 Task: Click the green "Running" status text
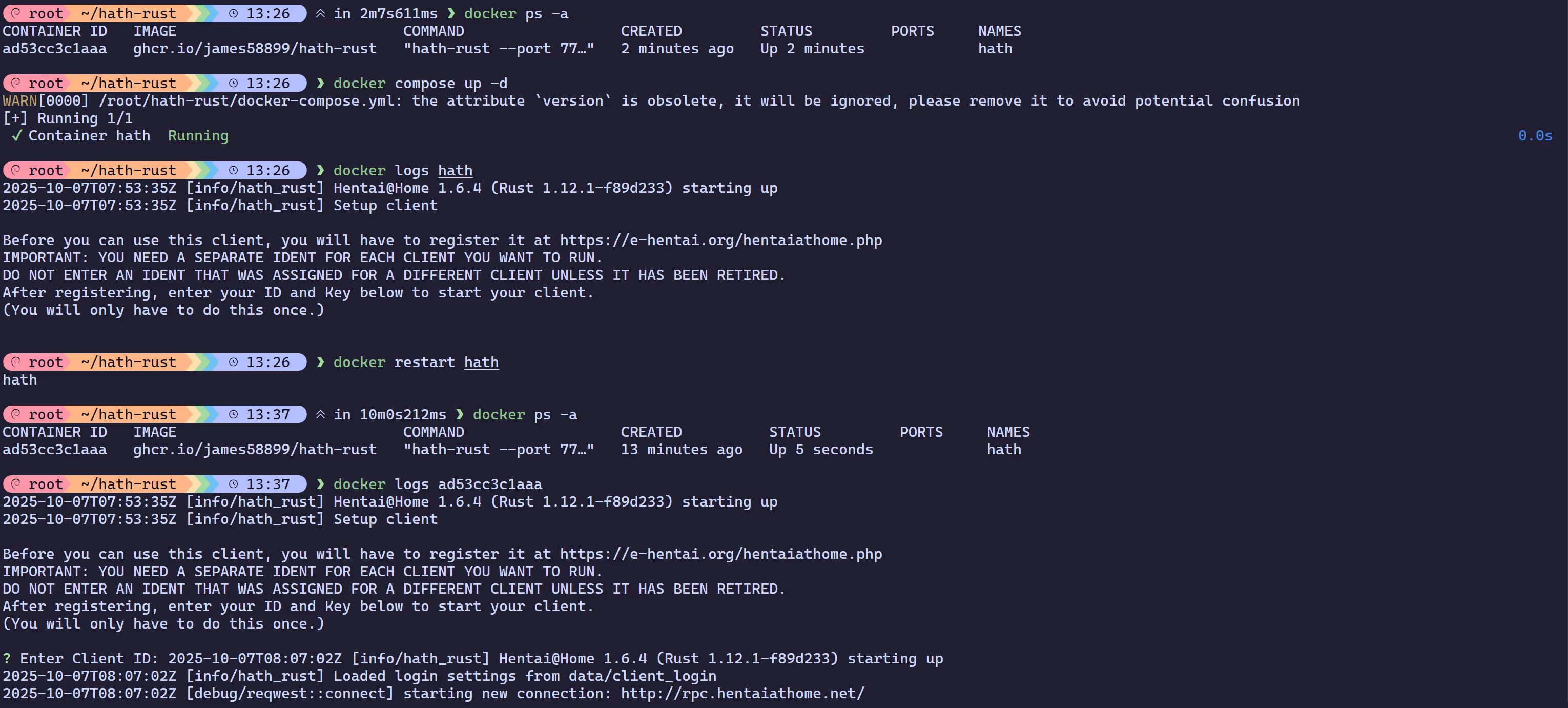pyautogui.click(x=198, y=136)
